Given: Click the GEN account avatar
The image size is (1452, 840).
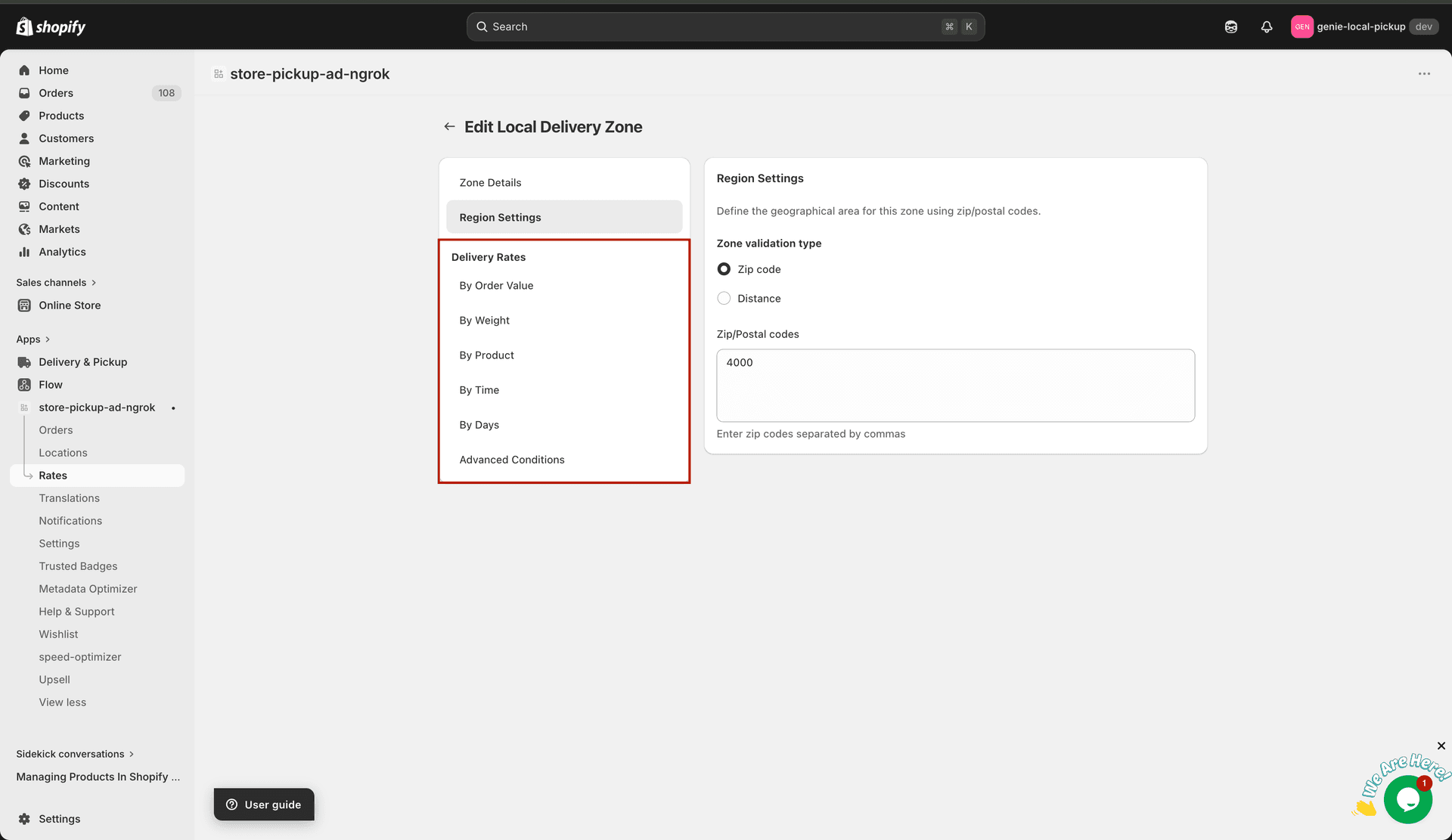Looking at the screenshot, I should point(1302,26).
